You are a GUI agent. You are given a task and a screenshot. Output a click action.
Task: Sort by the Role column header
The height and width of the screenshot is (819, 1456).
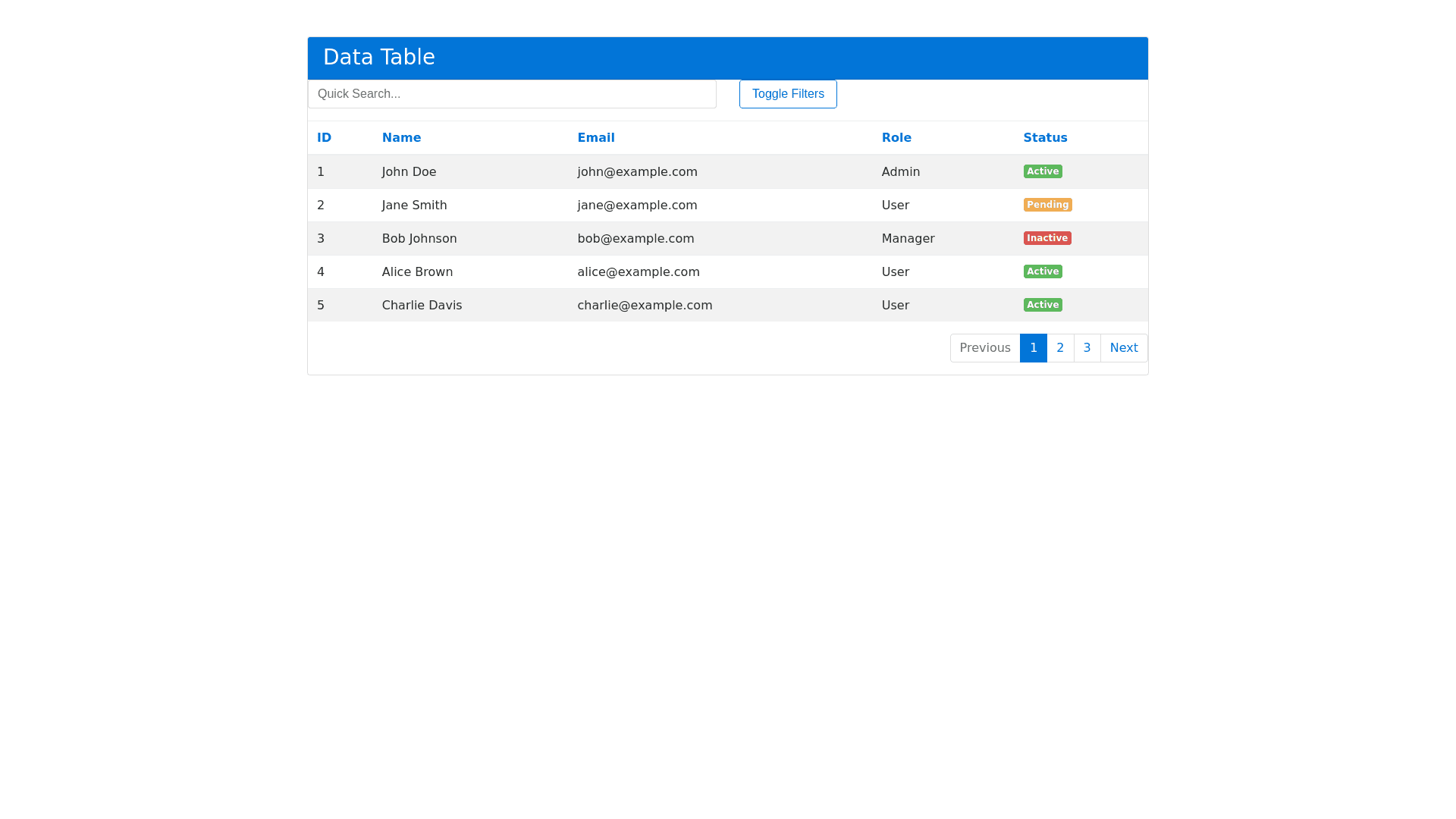coord(896,138)
